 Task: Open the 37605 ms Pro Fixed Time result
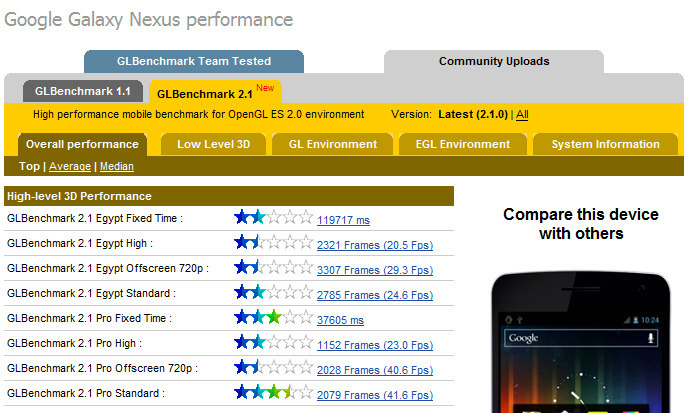340,320
